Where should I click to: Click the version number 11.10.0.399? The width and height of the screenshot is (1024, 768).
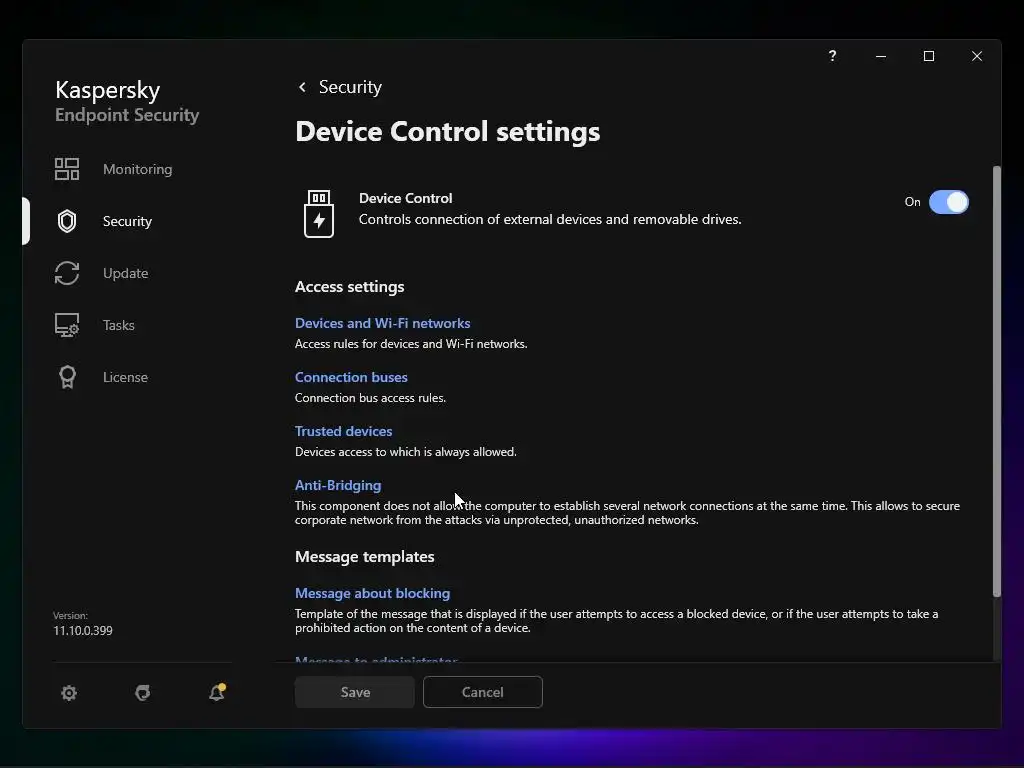(x=83, y=631)
